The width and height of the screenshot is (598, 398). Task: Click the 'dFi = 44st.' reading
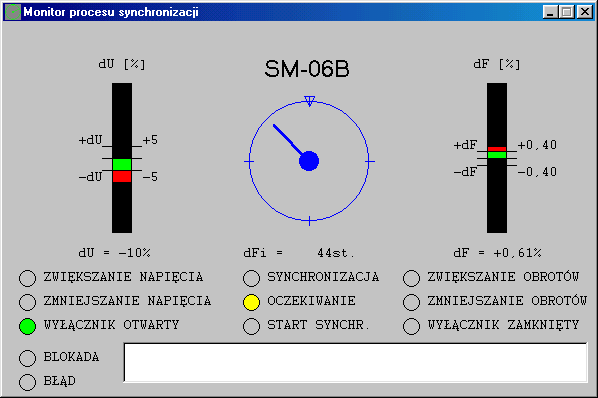point(299,253)
